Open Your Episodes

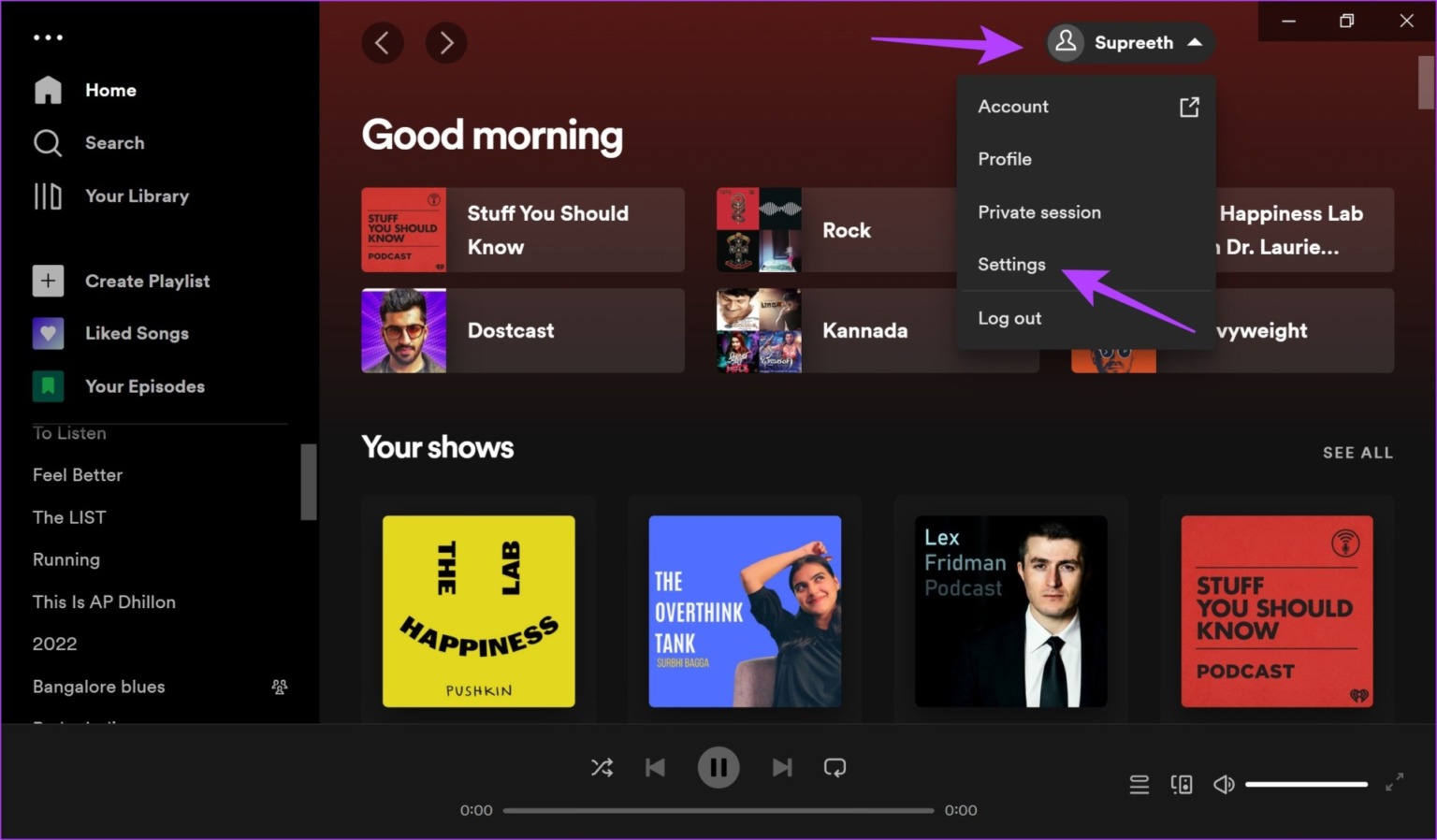48,385
